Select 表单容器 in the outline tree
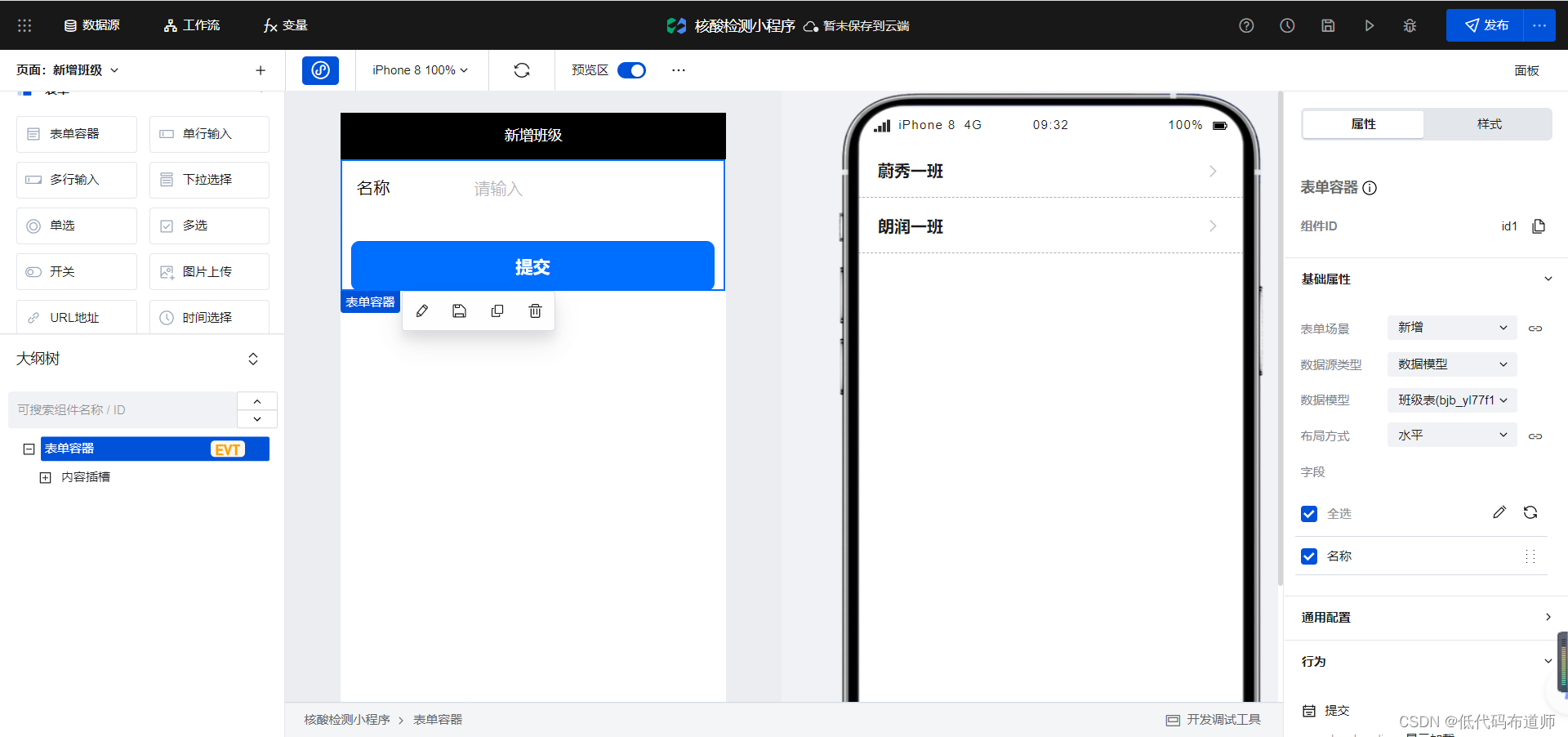This screenshot has height=737, width=1568. (x=155, y=449)
